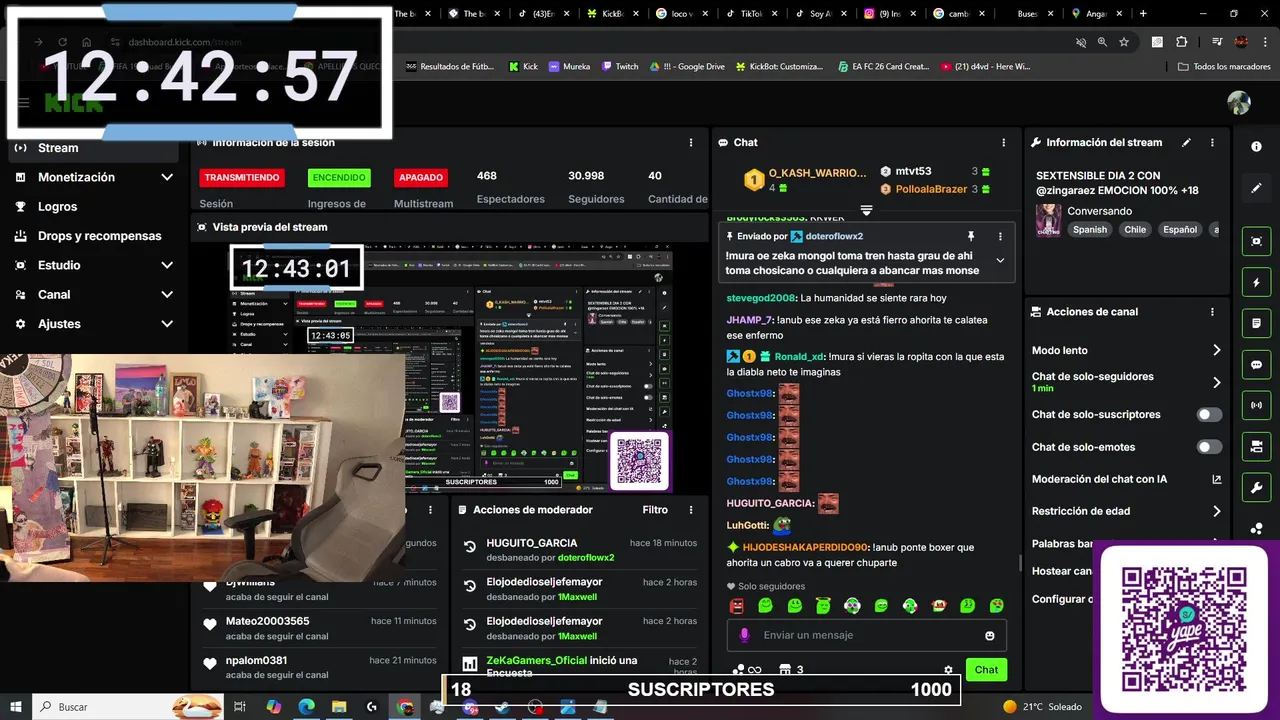Click the Chile stream tag
This screenshot has width=1280, height=720.
pos(1135,229)
